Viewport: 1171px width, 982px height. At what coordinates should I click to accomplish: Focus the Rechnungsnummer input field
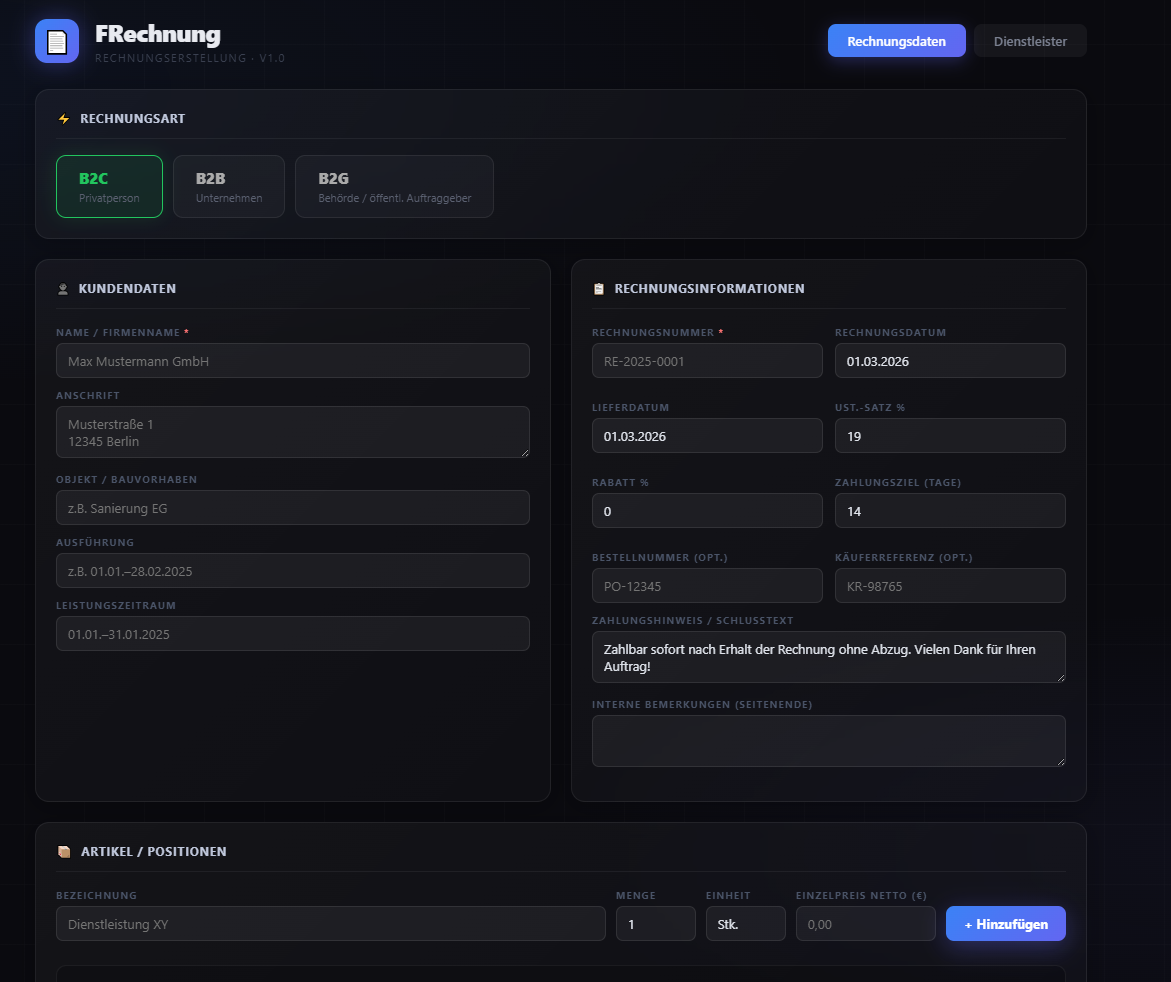(x=706, y=361)
